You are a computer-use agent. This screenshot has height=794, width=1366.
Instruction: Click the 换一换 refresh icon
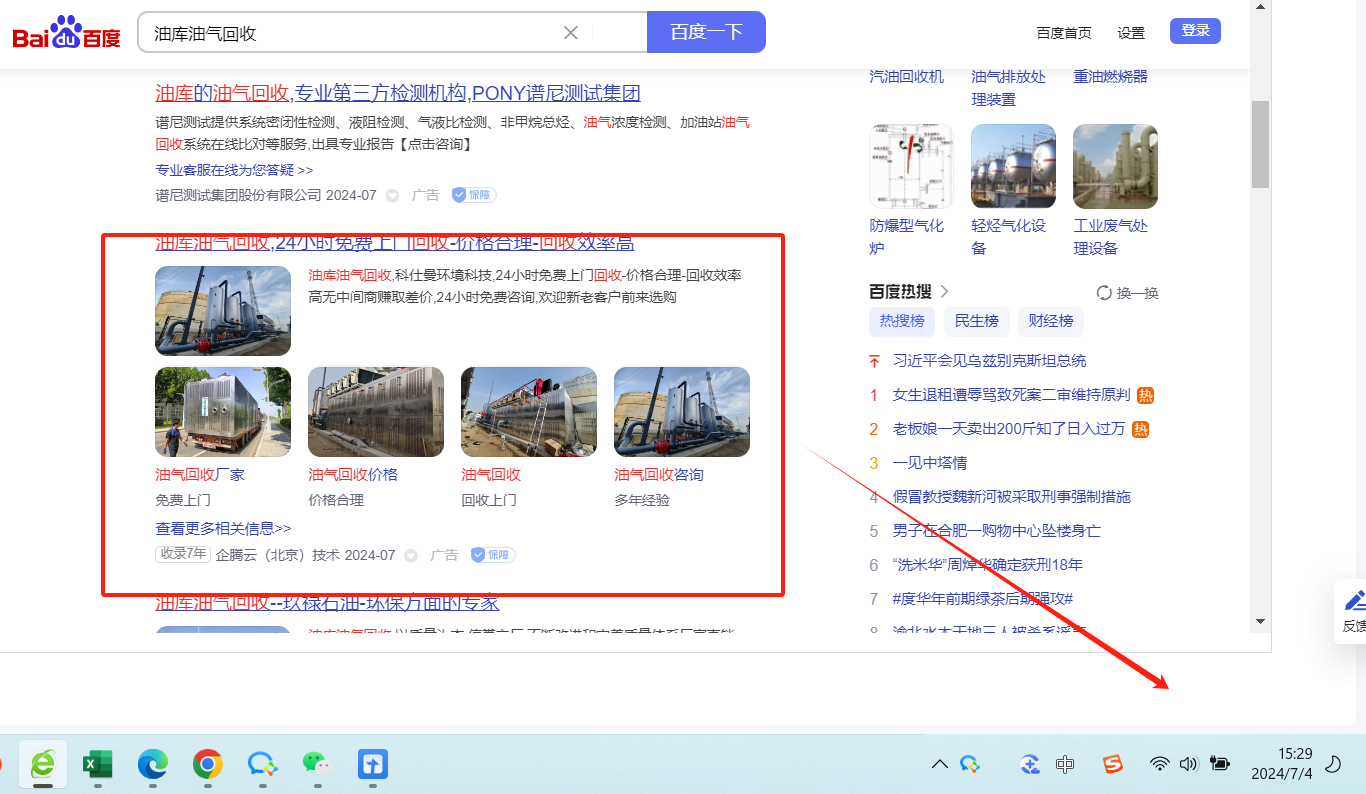(1105, 293)
